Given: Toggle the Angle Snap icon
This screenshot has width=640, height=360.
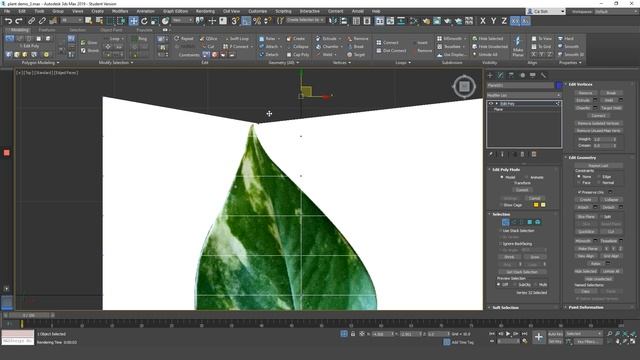Looking at the screenshot, I should (246, 21).
